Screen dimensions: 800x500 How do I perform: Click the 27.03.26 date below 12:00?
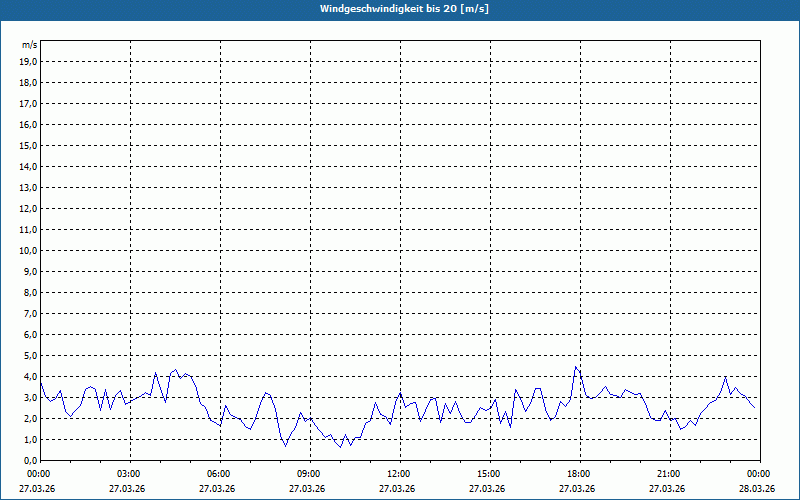[398, 489]
